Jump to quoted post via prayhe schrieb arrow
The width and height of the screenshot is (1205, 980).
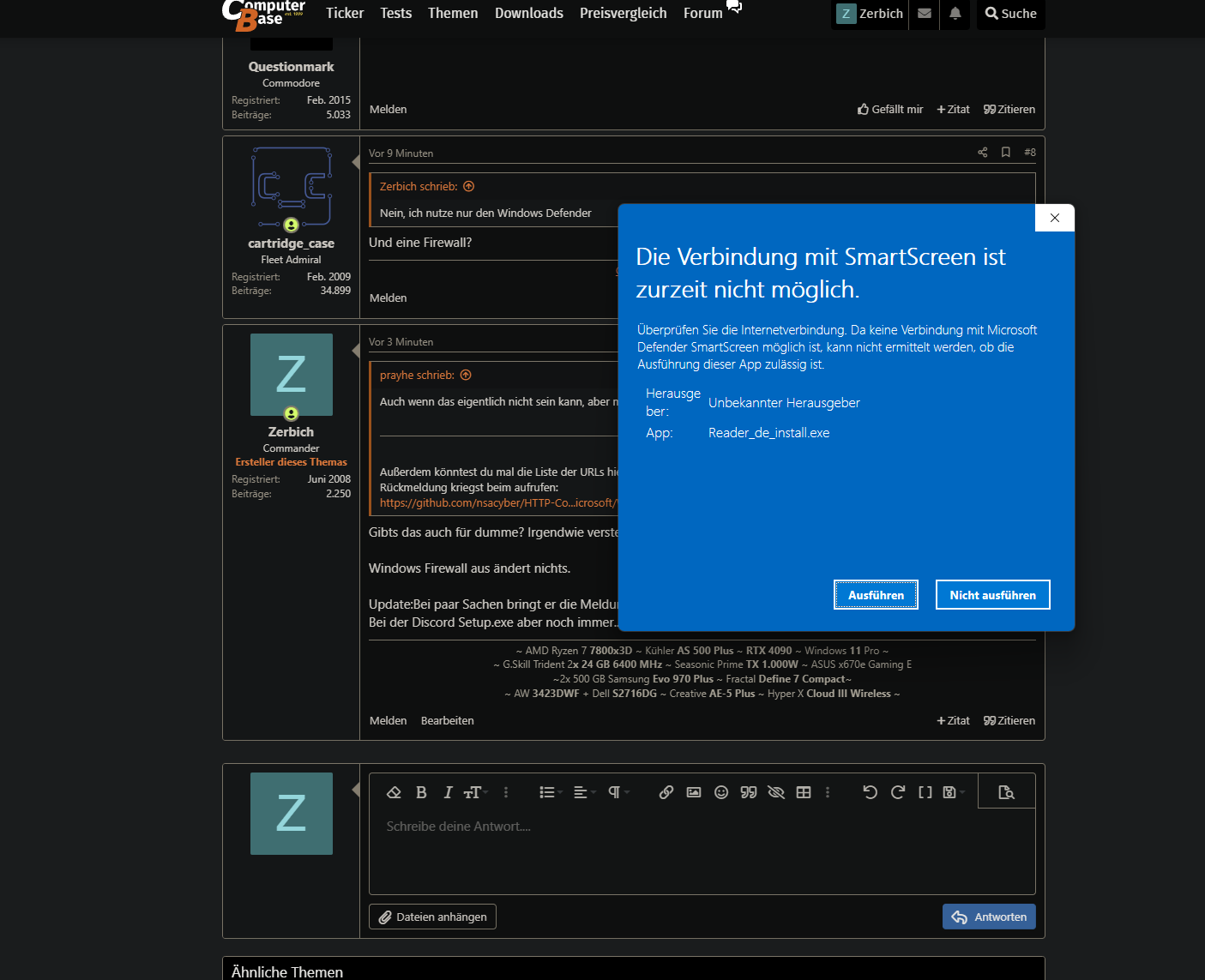click(x=466, y=375)
